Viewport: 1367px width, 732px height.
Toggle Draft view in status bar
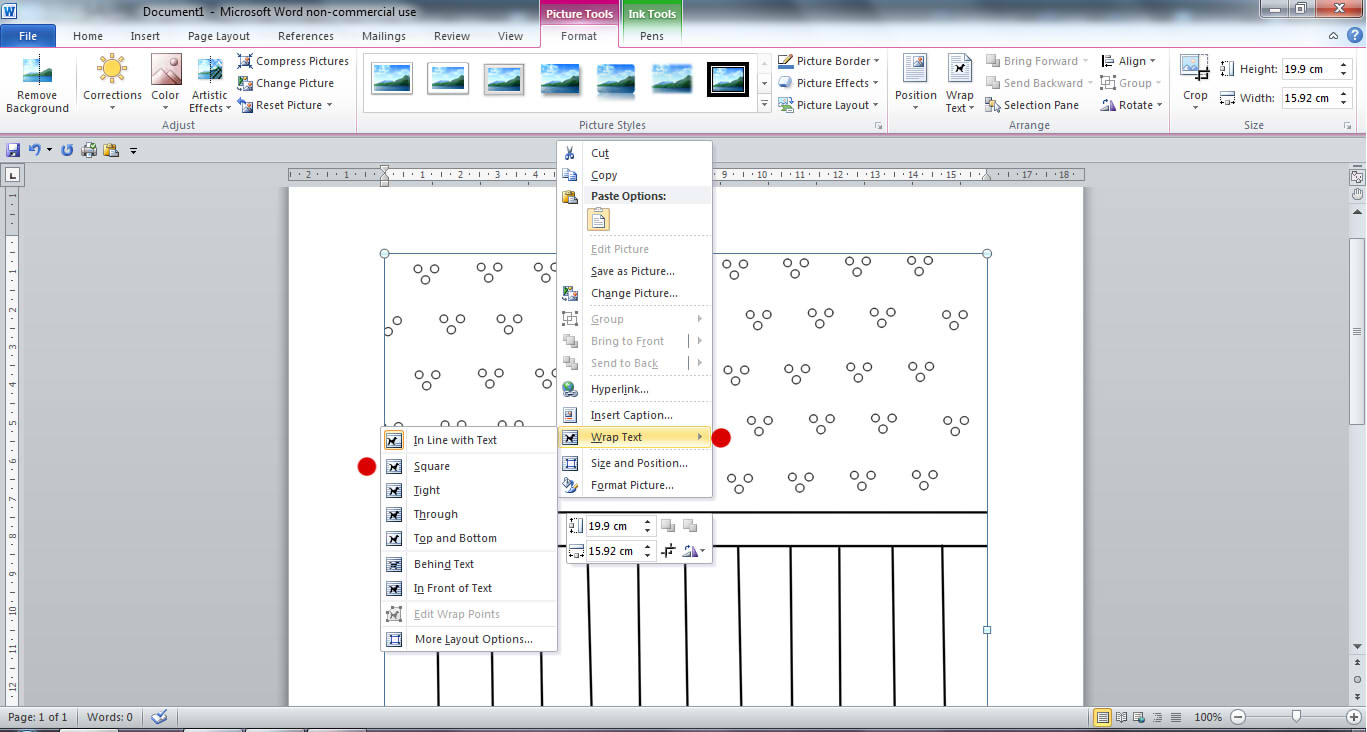click(x=1175, y=717)
